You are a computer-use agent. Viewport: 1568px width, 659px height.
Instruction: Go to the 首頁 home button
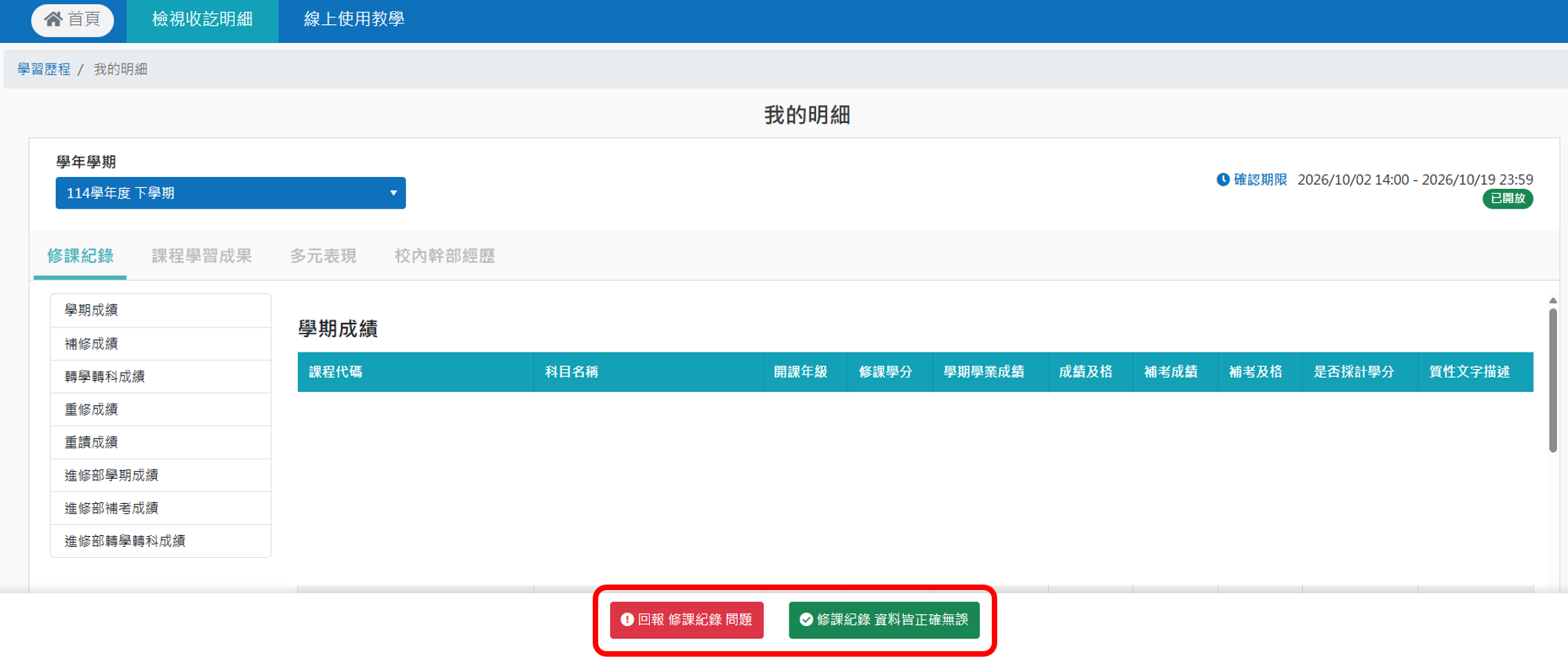(72, 19)
